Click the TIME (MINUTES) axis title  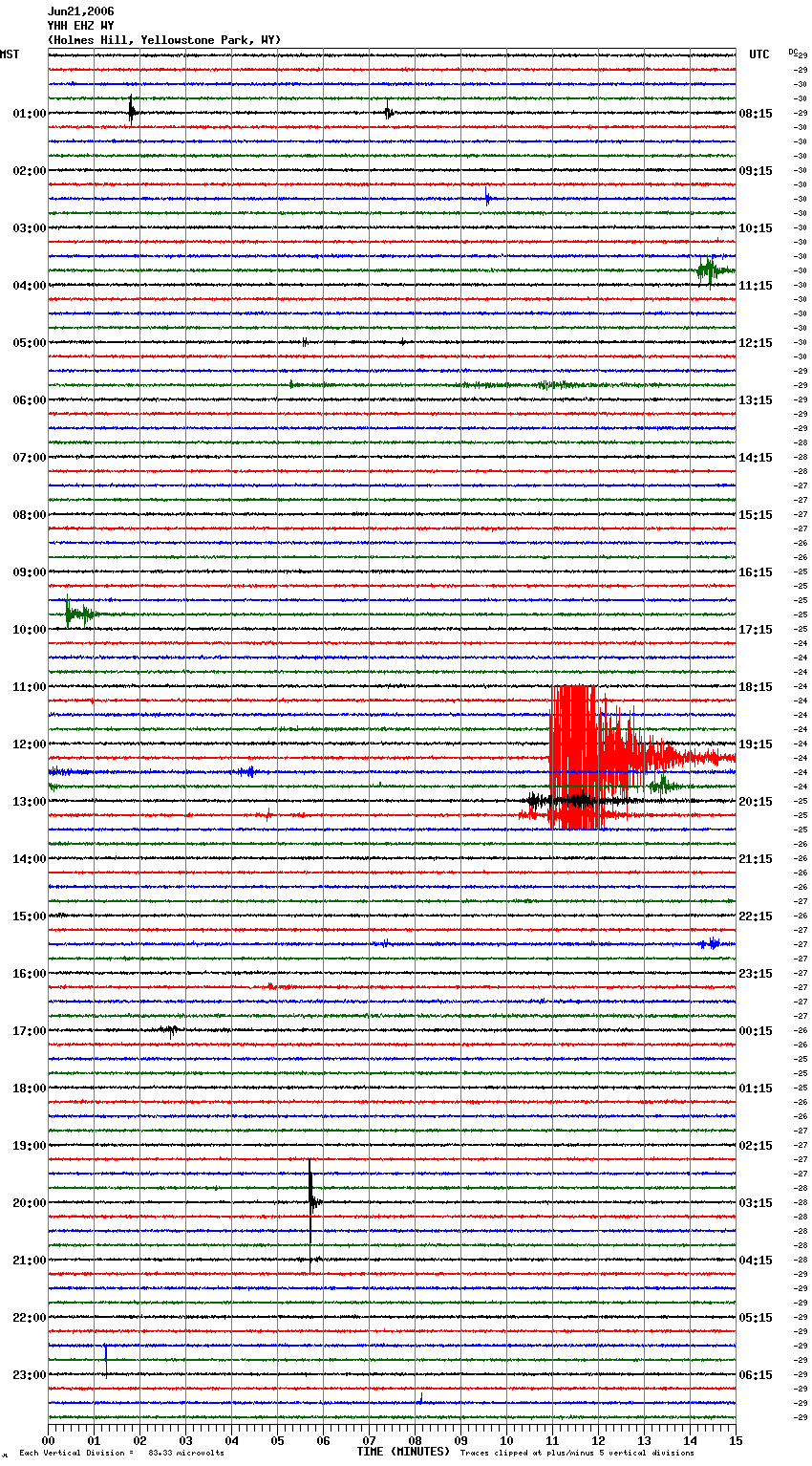(403, 1452)
